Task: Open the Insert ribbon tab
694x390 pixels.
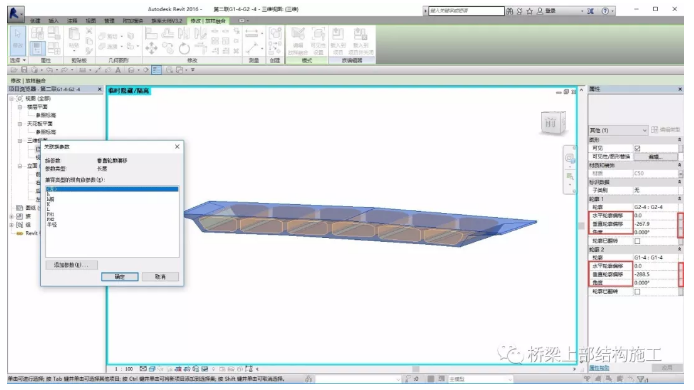Action: 53,21
